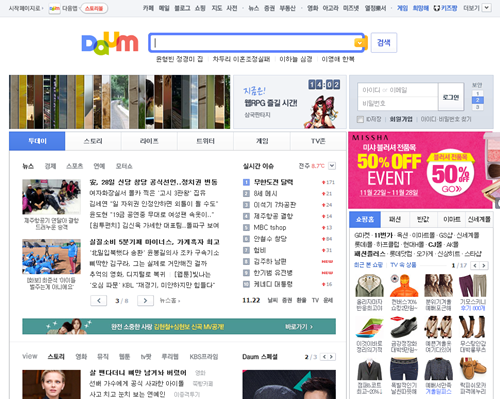Open the 카페 link in top menu

pyautogui.click(x=148, y=8)
